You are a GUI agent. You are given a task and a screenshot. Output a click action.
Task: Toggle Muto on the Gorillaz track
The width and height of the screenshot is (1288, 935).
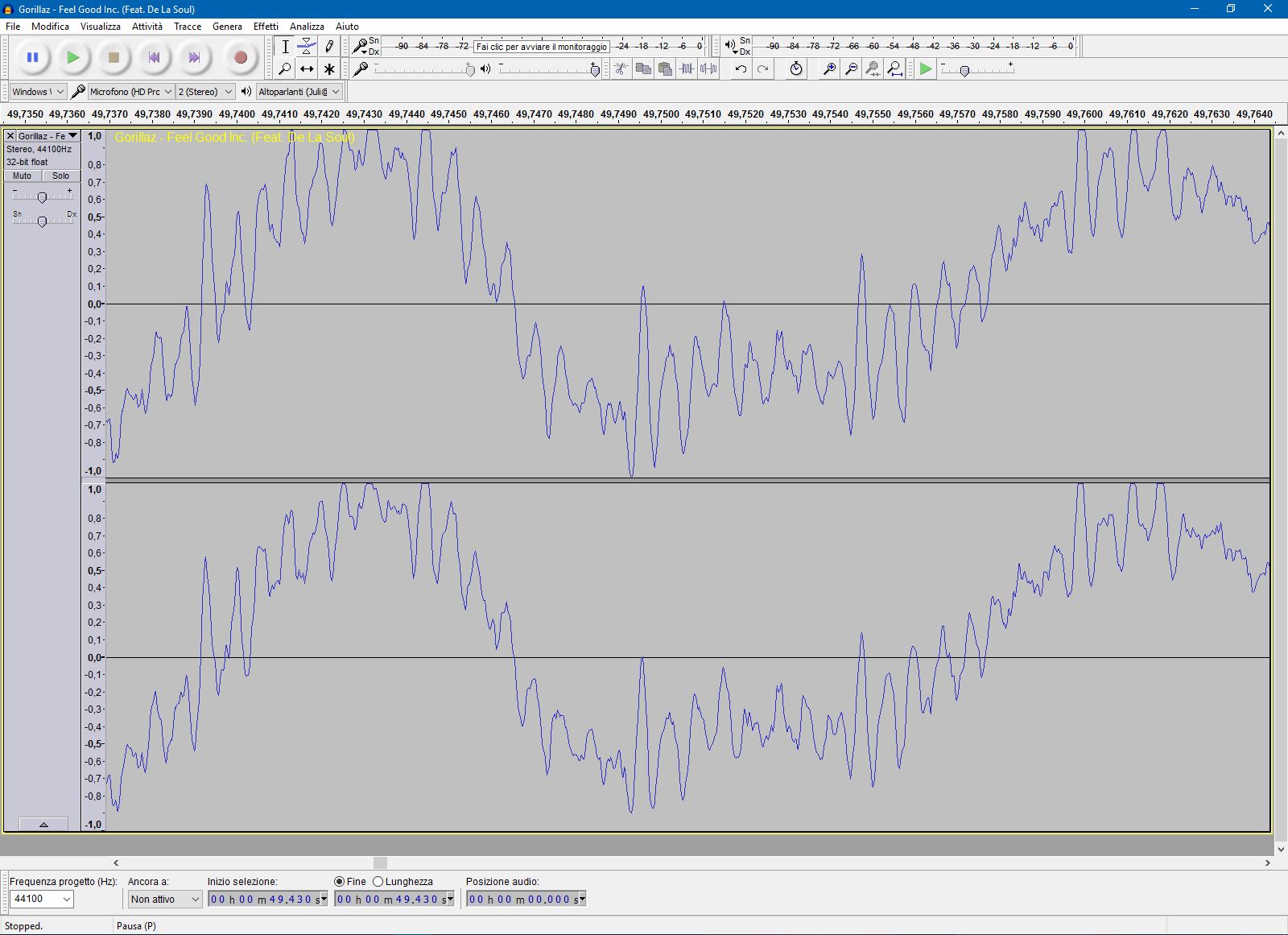[x=22, y=176]
